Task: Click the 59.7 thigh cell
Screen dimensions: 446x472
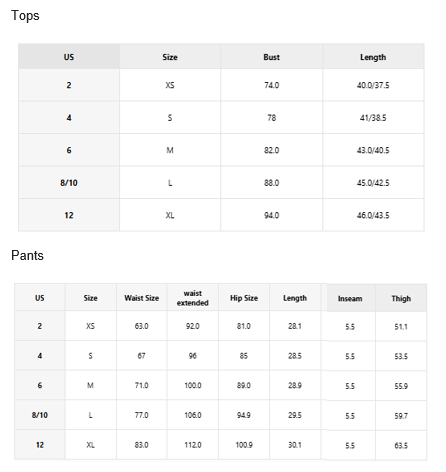Action: click(x=401, y=416)
